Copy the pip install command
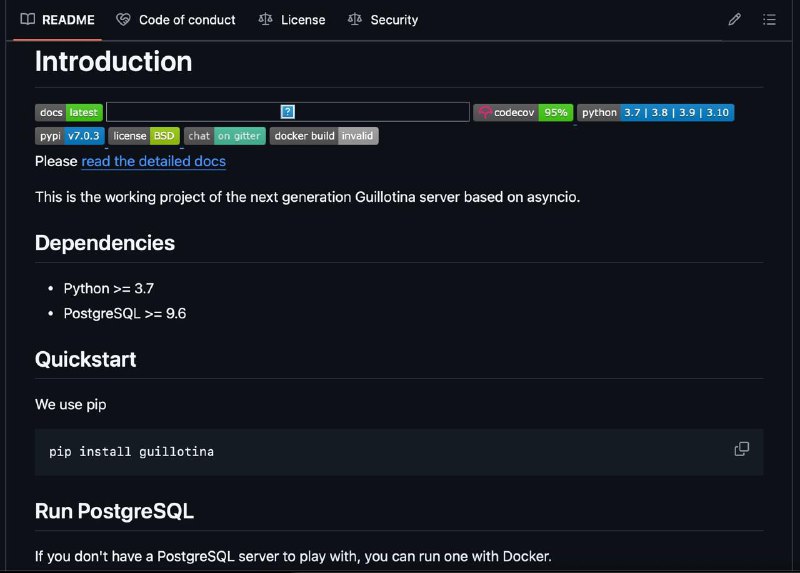The image size is (800, 573). click(x=741, y=449)
